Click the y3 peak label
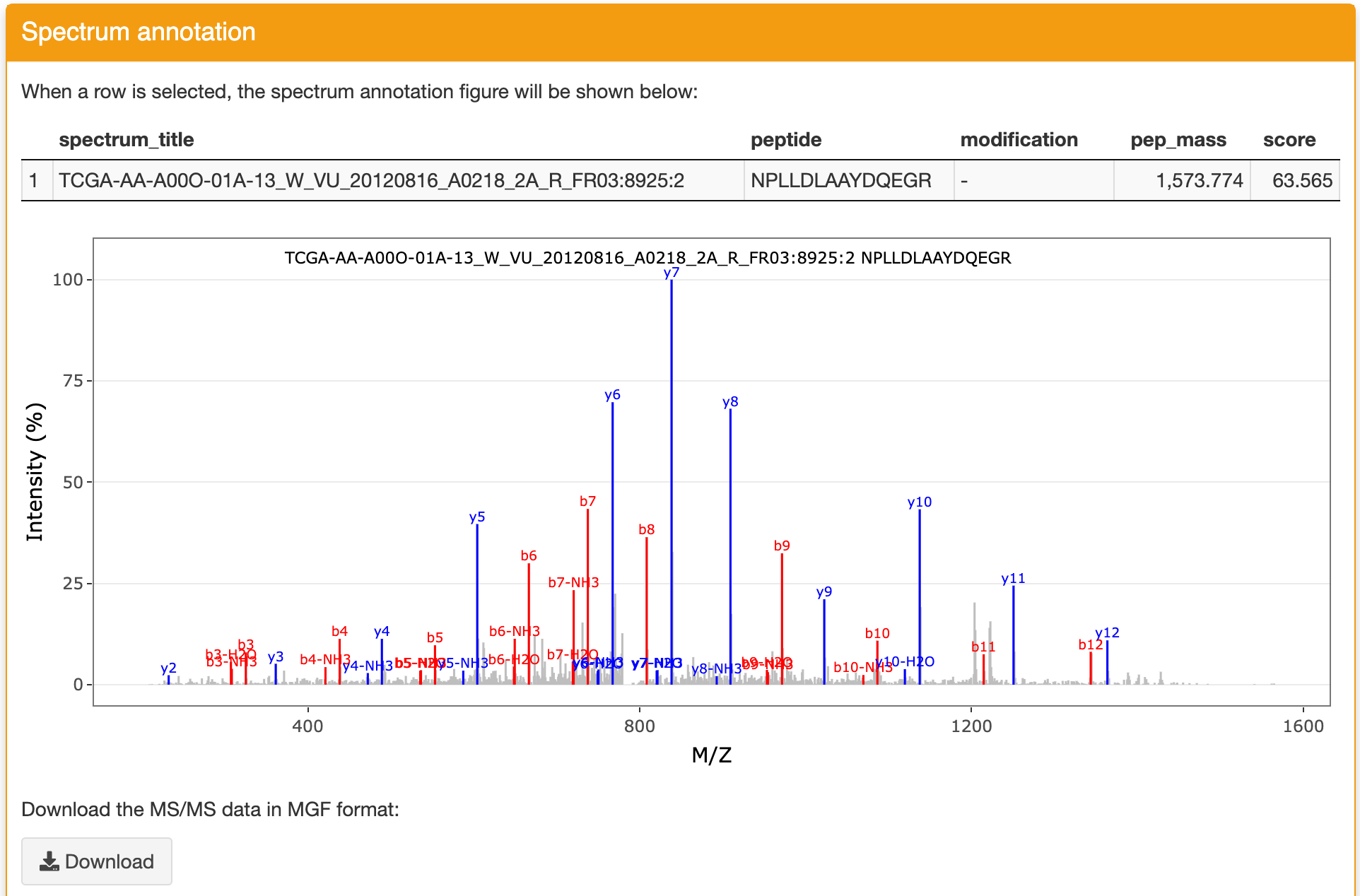Viewport: 1360px width, 896px height. click(276, 657)
